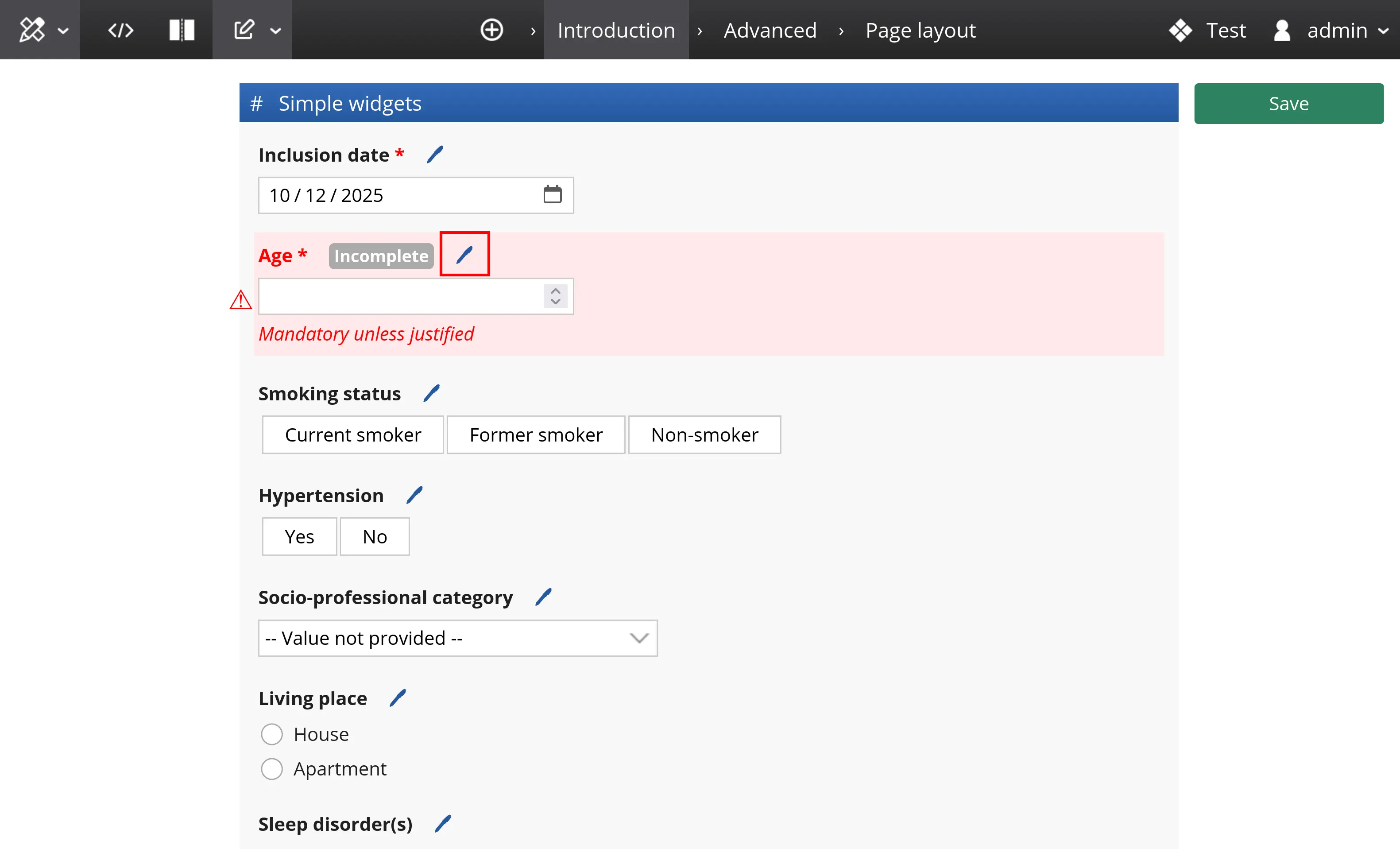Screen dimensions: 1400x849
Task: Choose Former smoker option
Action: [x=535, y=435]
